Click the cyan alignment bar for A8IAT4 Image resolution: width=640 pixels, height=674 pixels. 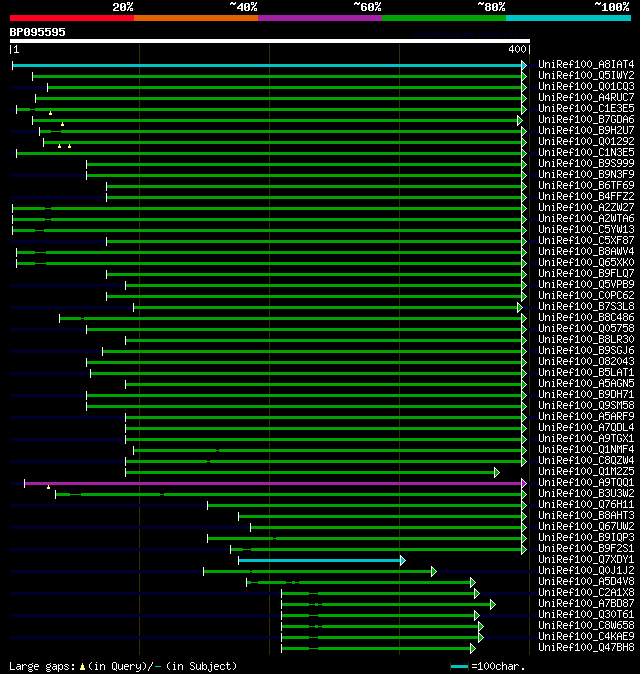click(267, 65)
